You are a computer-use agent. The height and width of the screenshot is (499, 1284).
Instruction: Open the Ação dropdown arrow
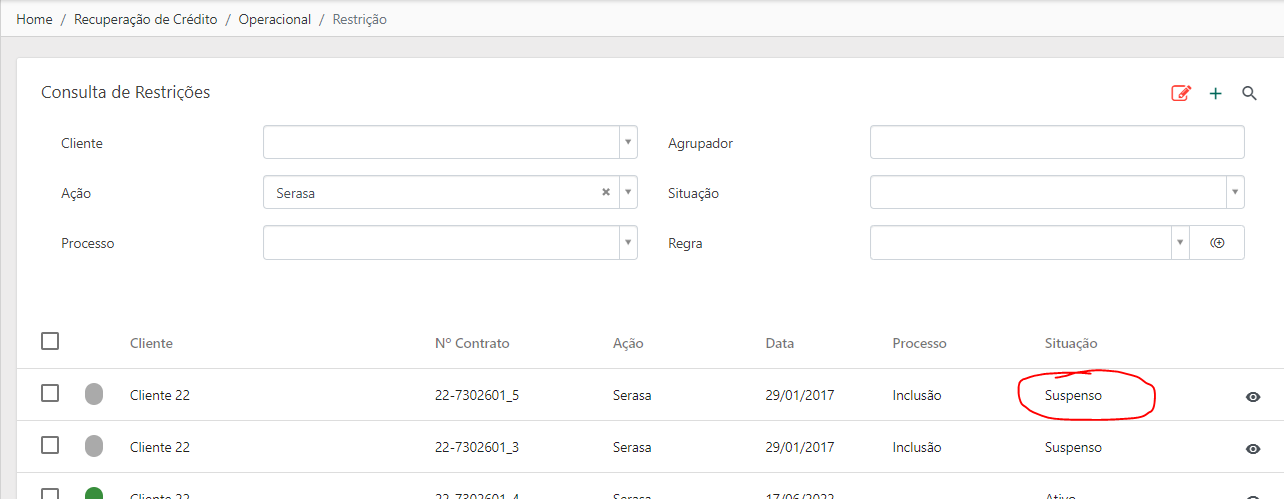click(x=628, y=192)
